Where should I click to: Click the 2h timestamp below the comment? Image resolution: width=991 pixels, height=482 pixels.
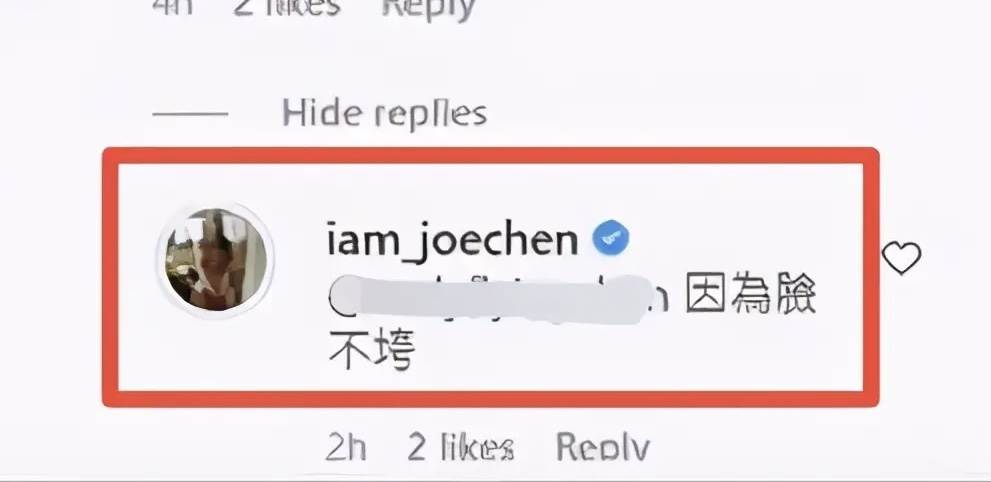pyautogui.click(x=346, y=447)
